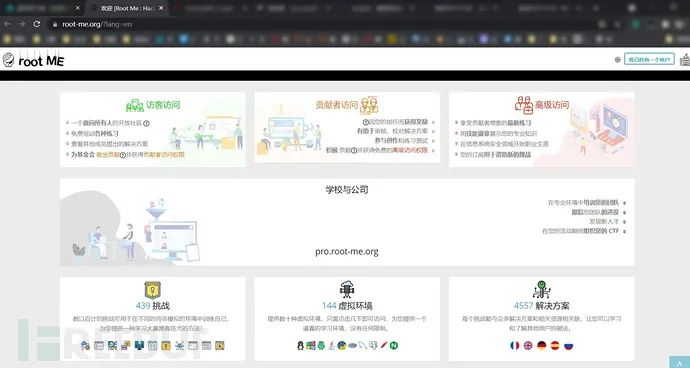Click last category icon under 439 挑战
690x368 pixels.
click(220, 346)
